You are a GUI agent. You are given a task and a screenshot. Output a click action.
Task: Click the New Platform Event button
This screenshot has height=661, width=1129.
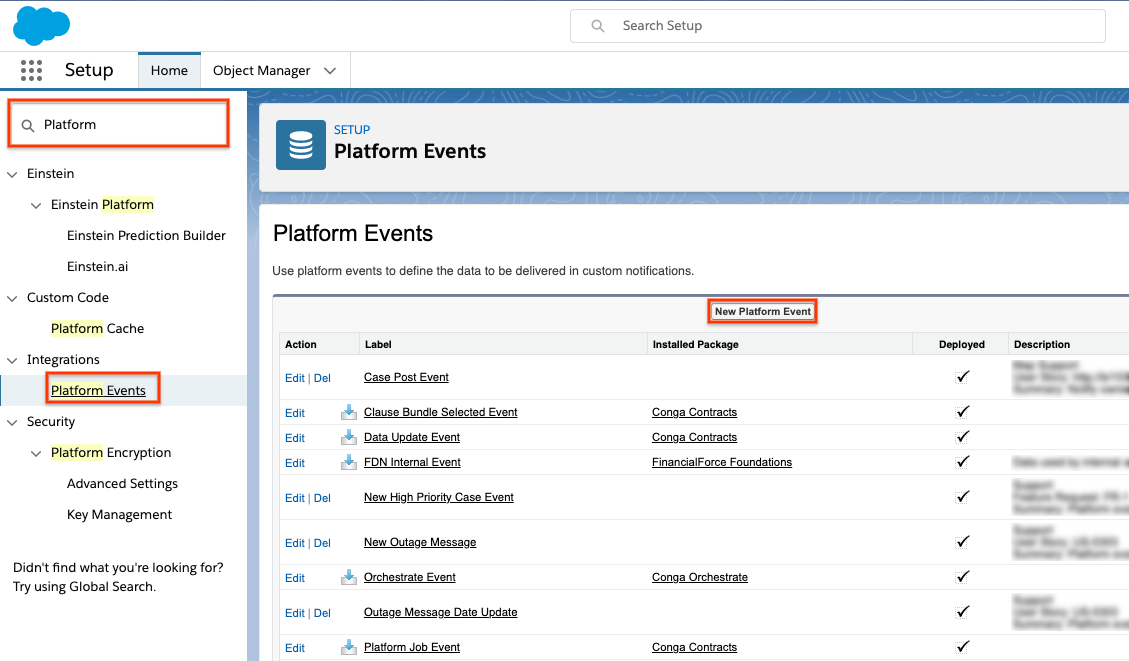tap(762, 311)
